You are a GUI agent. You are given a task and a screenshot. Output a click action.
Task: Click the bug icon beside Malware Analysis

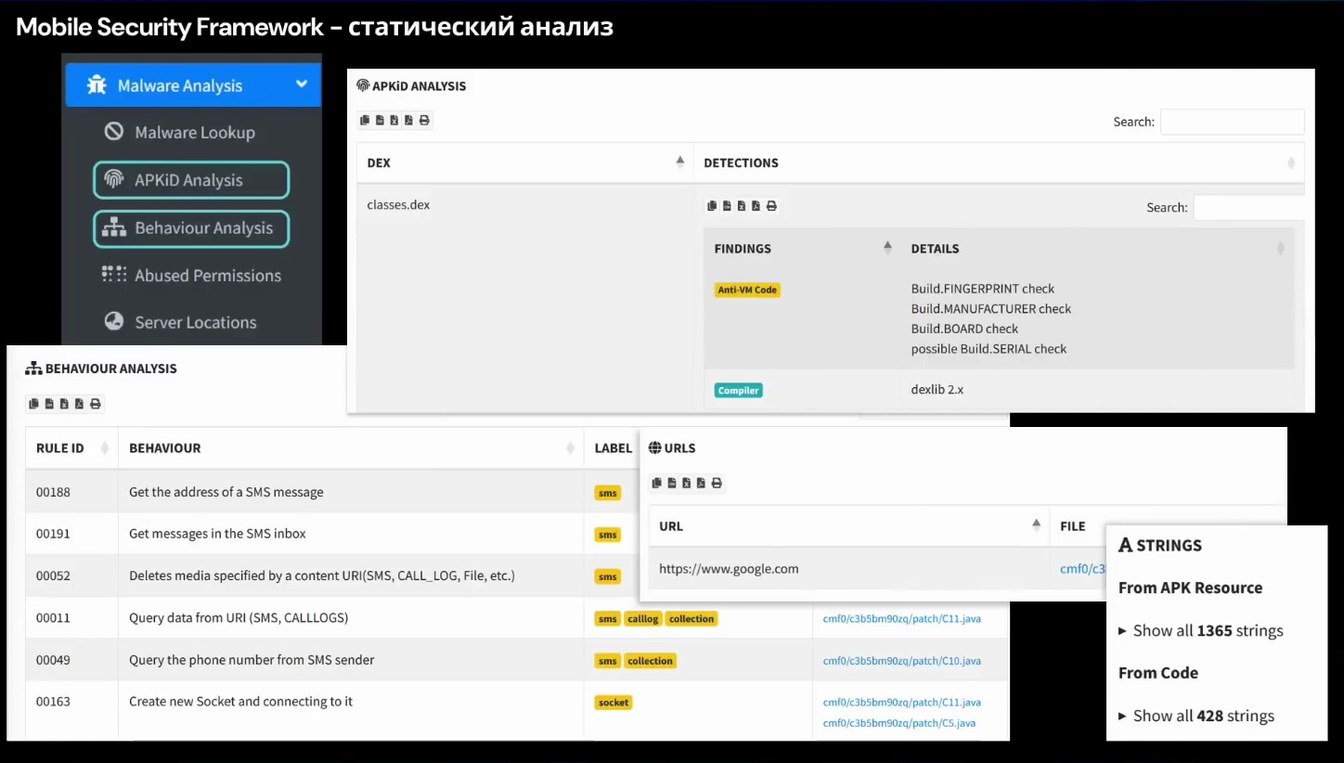(x=96, y=85)
